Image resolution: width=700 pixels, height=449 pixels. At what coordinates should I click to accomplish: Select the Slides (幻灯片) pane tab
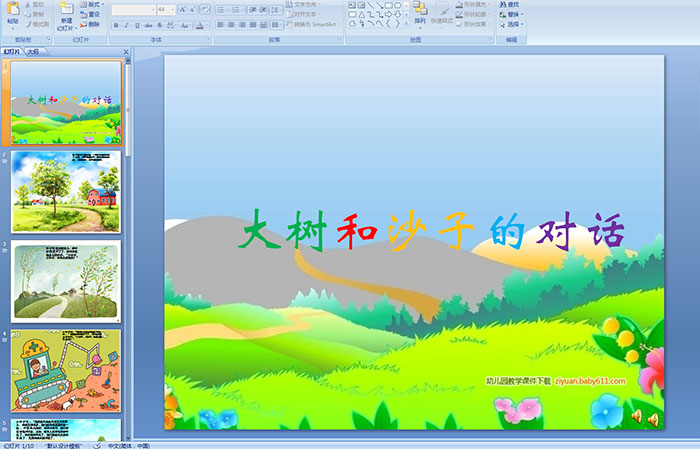tap(13, 51)
